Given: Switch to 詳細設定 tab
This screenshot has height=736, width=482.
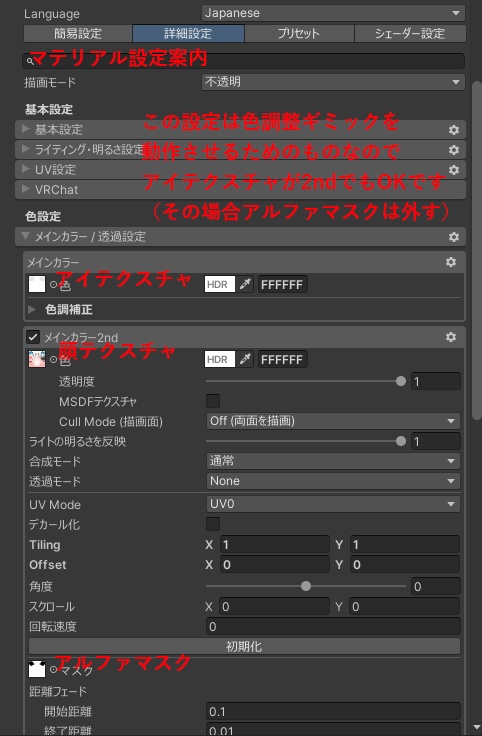Looking at the screenshot, I should pyautogui.click(x=188, y=33).
